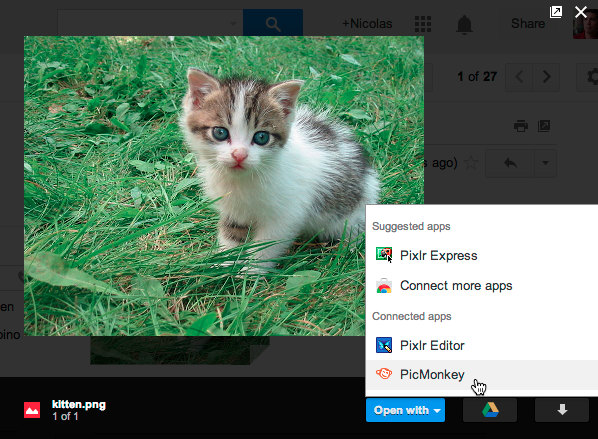This screenshot has height=439, width=598.
Task: Open the viewer in a new window
Action: click(556, 12)
